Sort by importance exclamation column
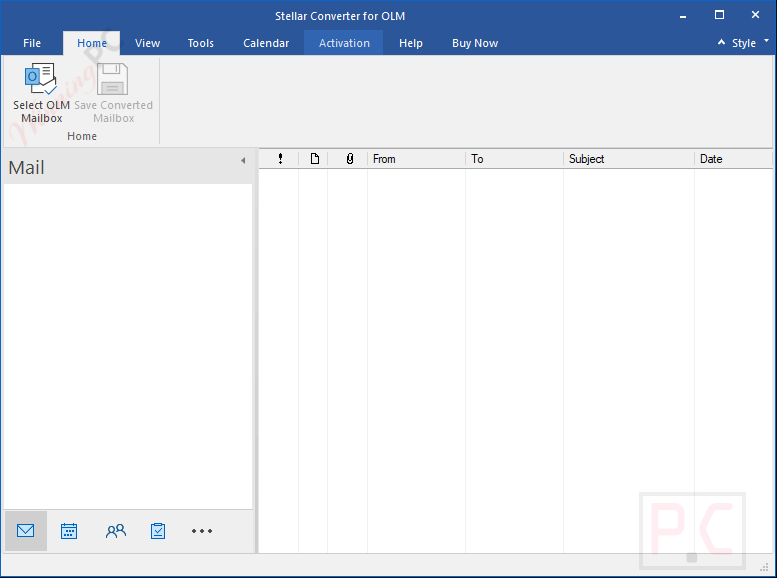The image size is (777, 578). tap(280, 159)
